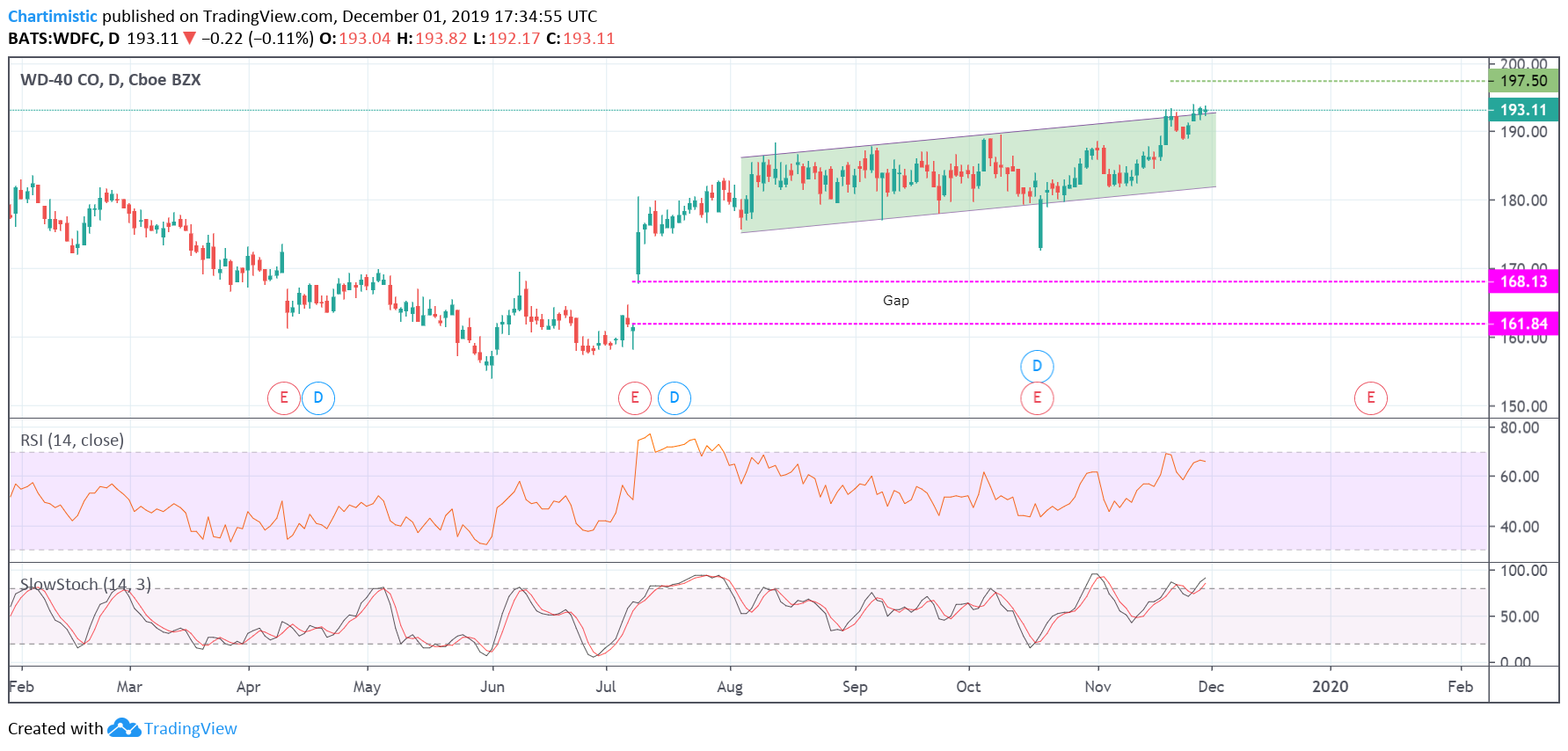This screenshot has width=1568, height=751.
Task: Click the April dividend D marker
Action: (318, 397)
